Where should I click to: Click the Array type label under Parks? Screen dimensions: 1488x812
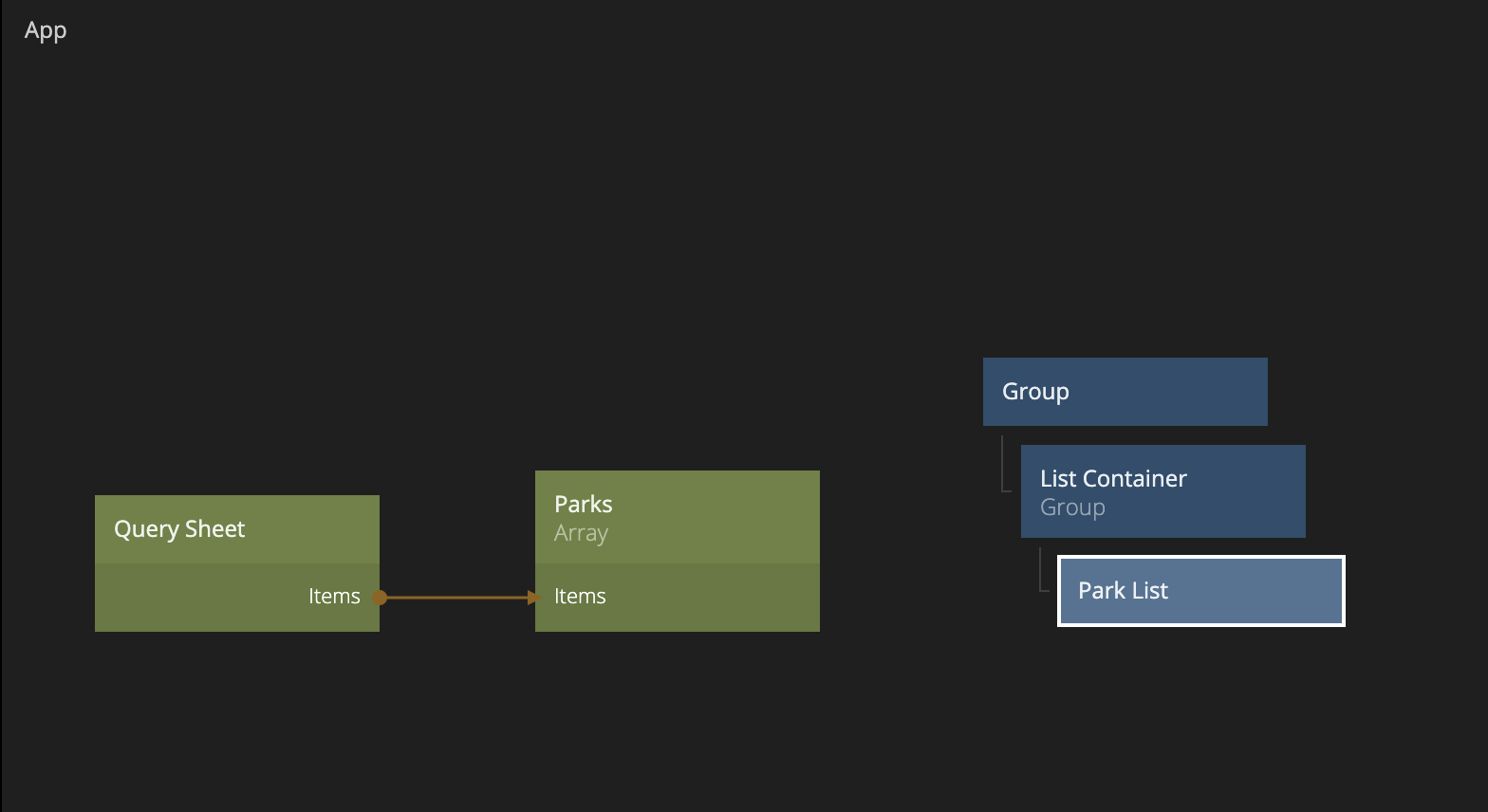pos(581,533)
